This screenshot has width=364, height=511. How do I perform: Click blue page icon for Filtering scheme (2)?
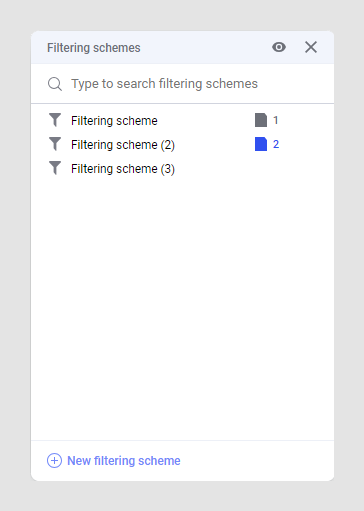click(x=261, y=144)
